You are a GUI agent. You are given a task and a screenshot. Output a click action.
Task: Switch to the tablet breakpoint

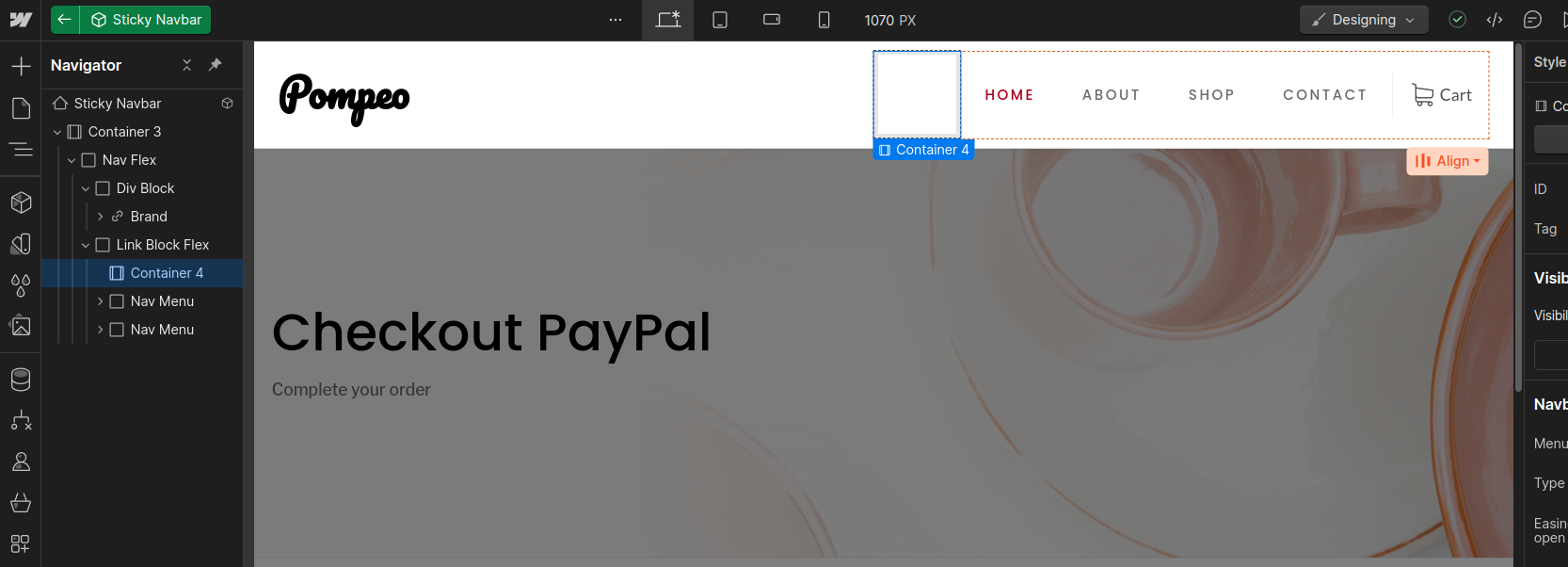[720, 20]
